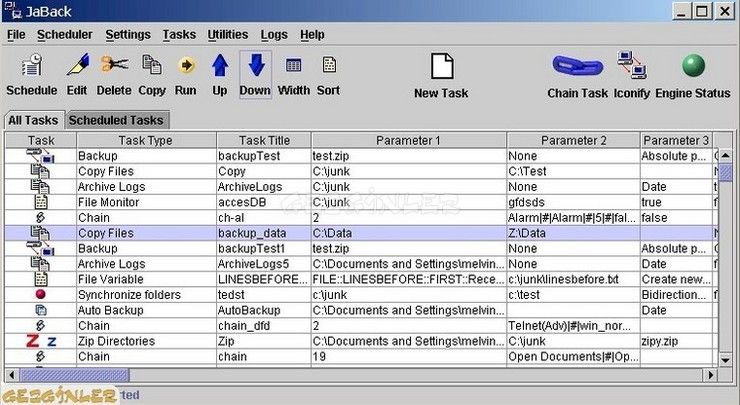This screenshot has width=740, height=405.
Task: Select the 'Open Documents|#|Op...' cell
Action: click(x=573, y=356)
